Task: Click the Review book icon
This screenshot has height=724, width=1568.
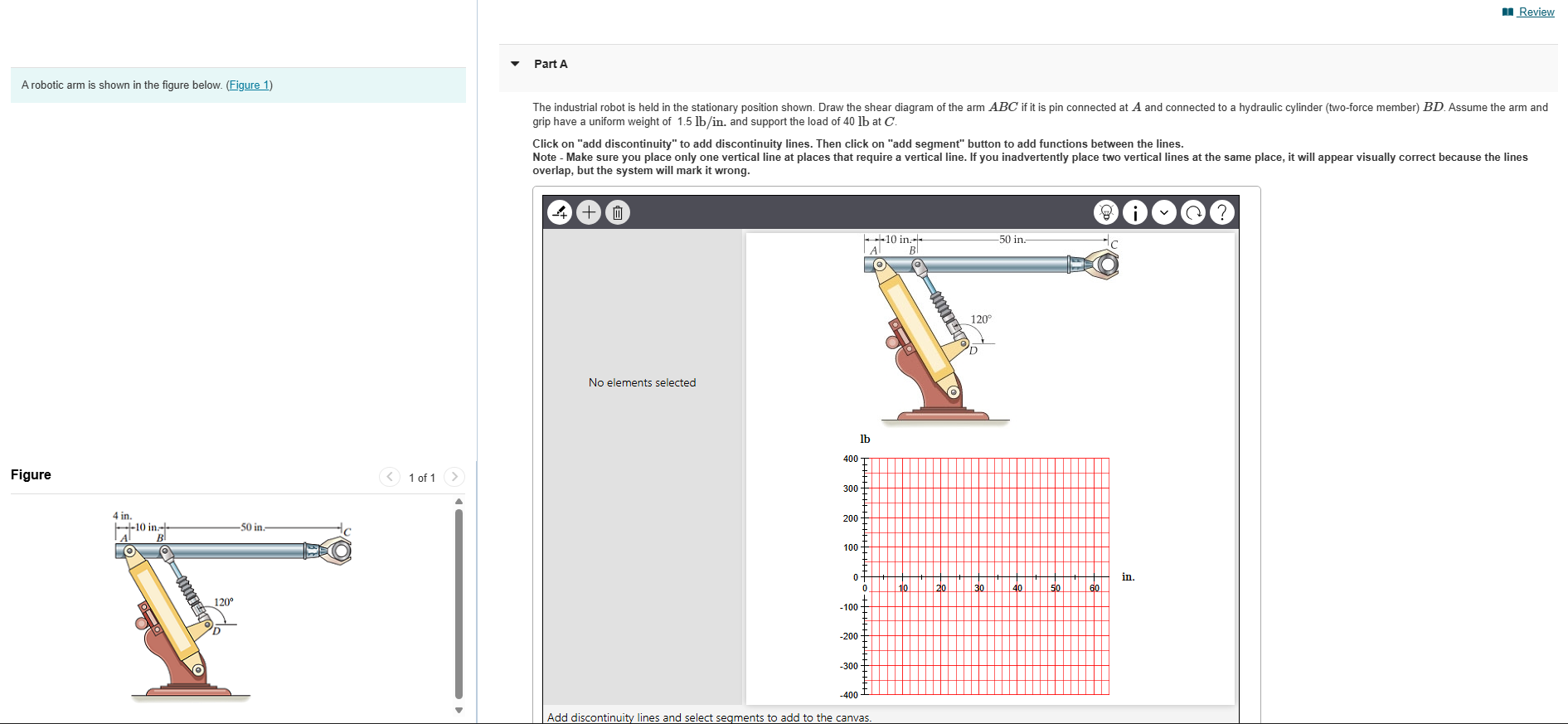Action: point(1508,12)
